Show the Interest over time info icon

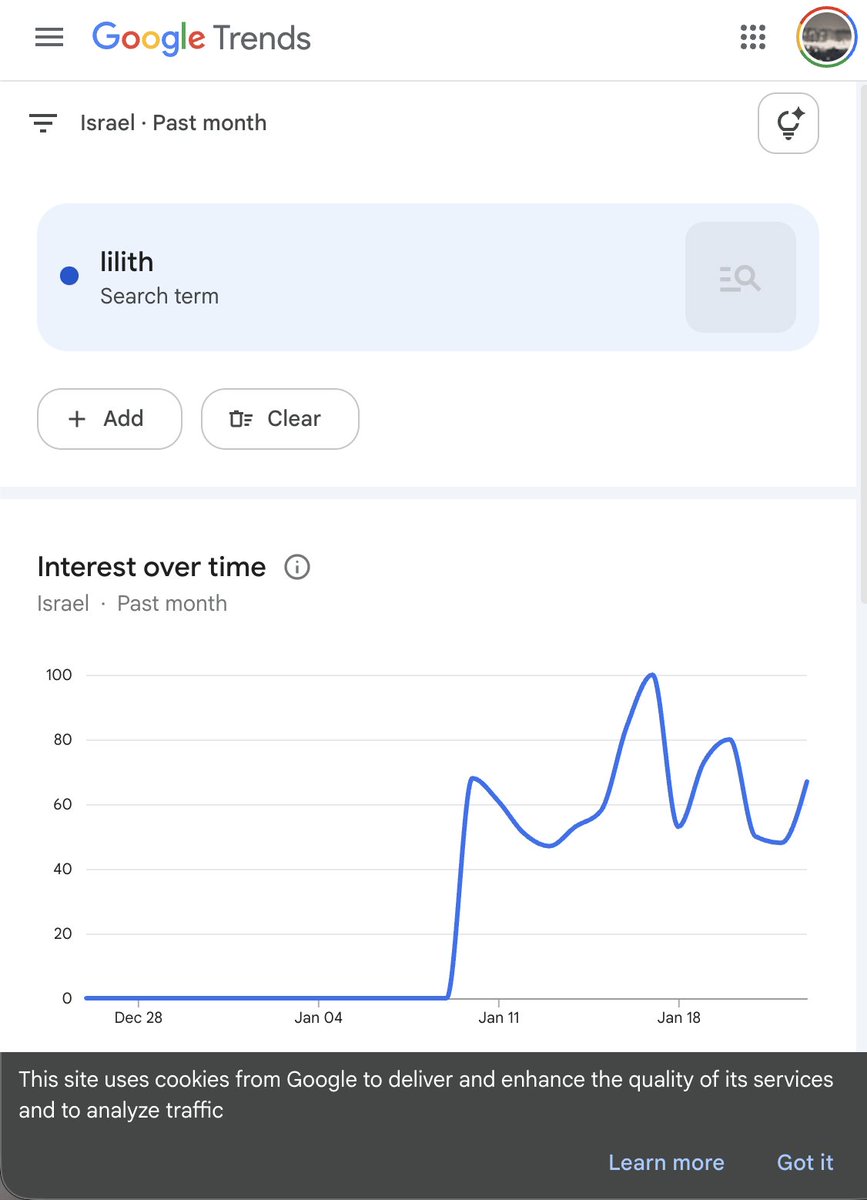[x=297, y=567]
